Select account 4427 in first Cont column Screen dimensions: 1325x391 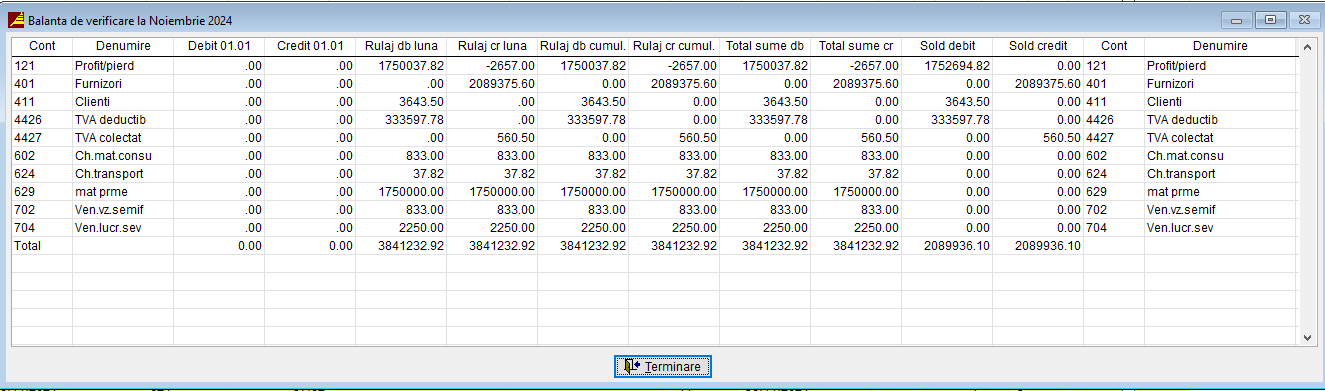tap(28, 138)
